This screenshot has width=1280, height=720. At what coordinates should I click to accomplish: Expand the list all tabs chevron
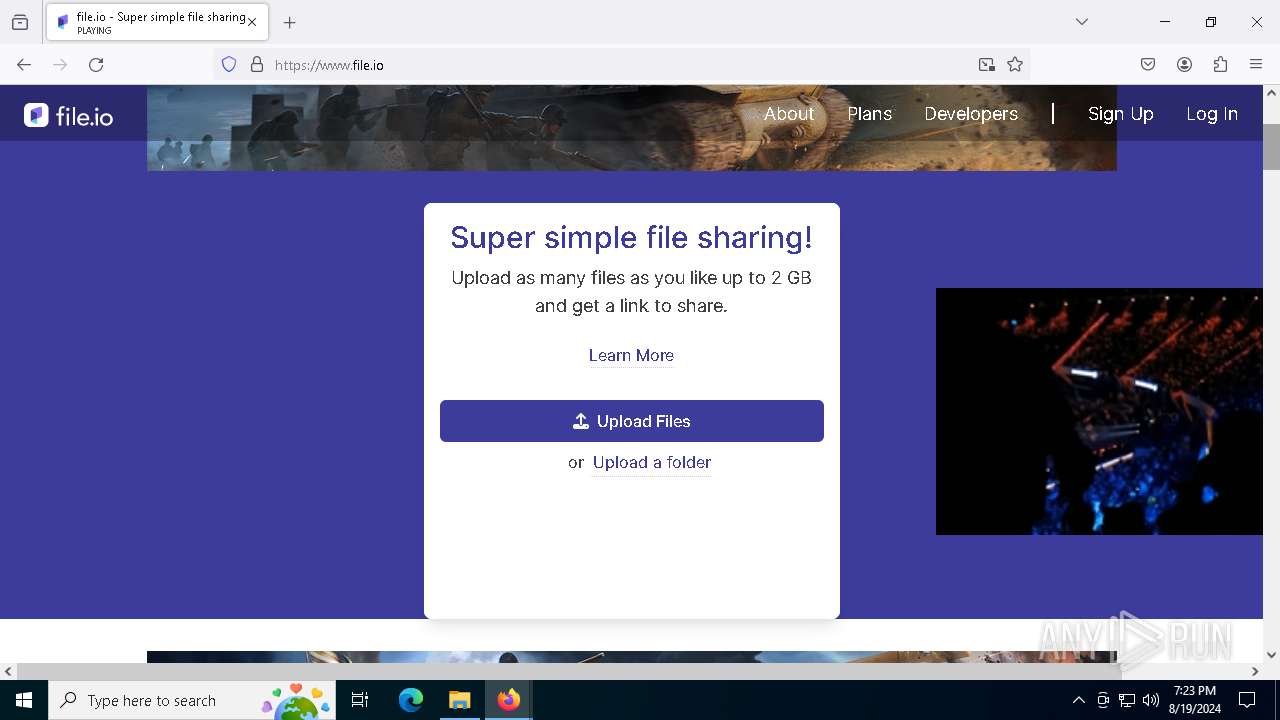tap(1082, 22)
